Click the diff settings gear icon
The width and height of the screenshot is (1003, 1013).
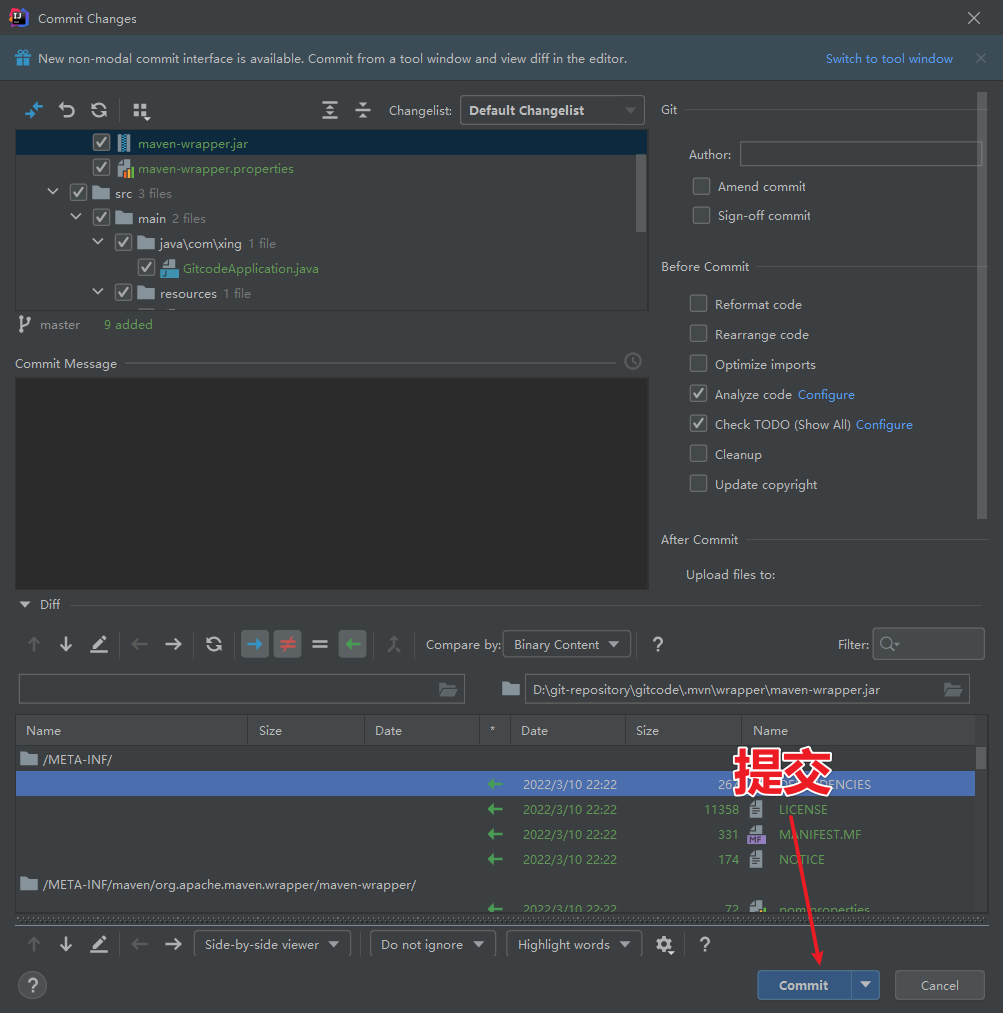coord(664,944)
